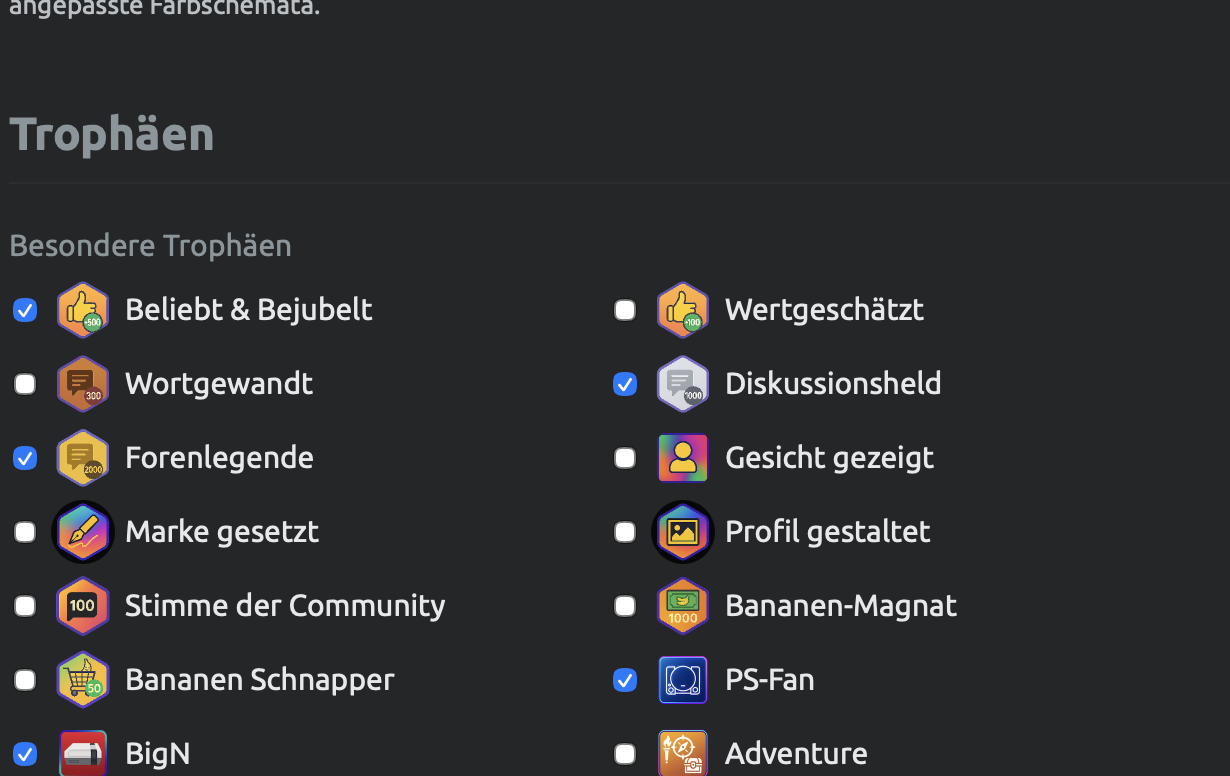Click the Stimme der Community 100 icon
1230x776 pixels.
pyautogui.click(x=83, y=606)
